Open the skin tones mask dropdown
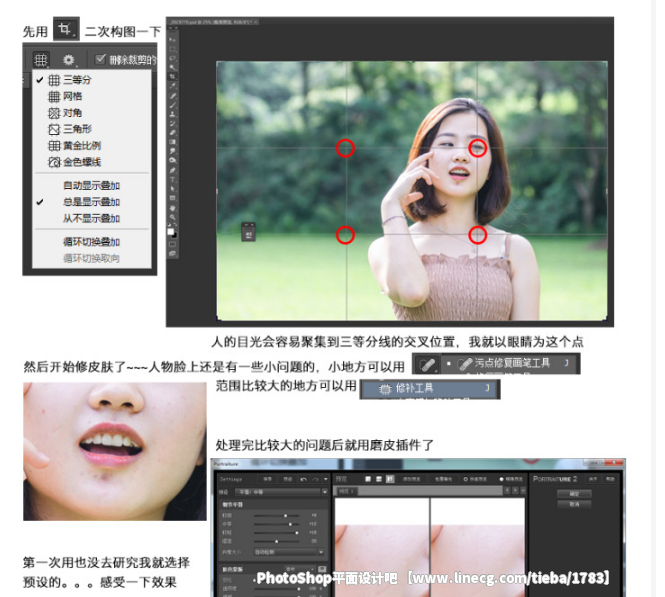 (299, 569)
